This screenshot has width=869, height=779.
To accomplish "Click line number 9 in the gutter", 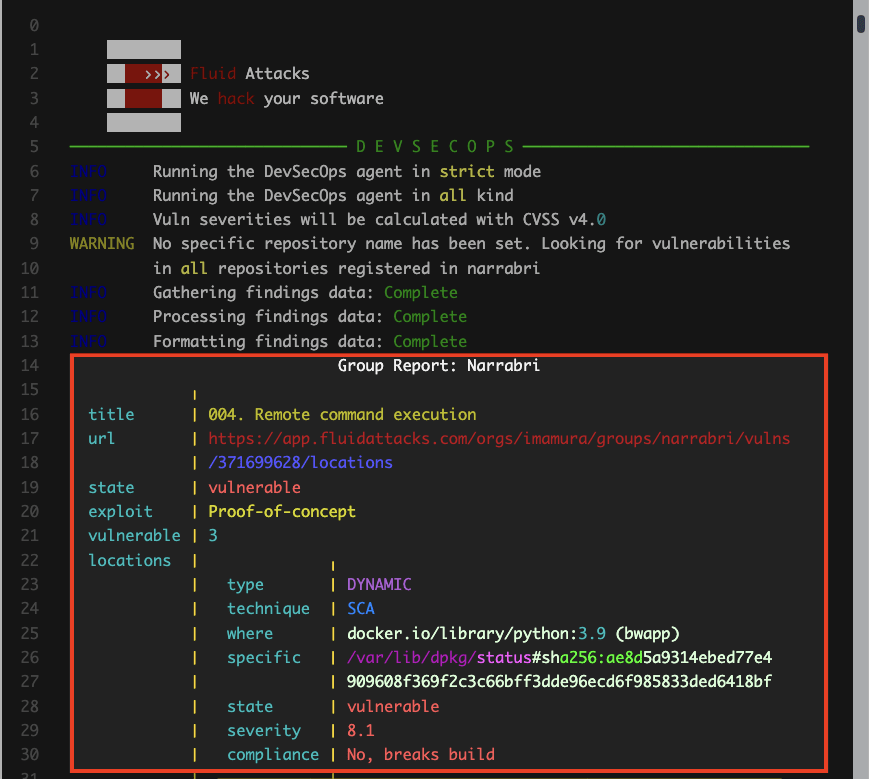I will click(x=34, y=244).
